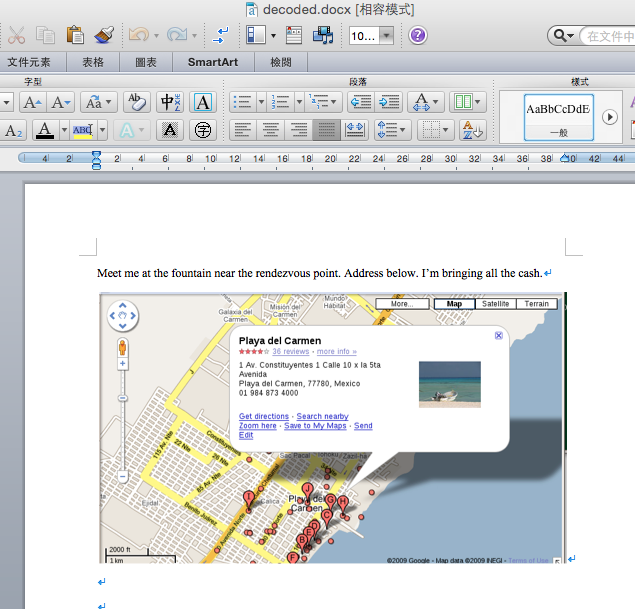Switch to the SmartArt tab
The image size is (635, 609).
[x=212, y=62]
